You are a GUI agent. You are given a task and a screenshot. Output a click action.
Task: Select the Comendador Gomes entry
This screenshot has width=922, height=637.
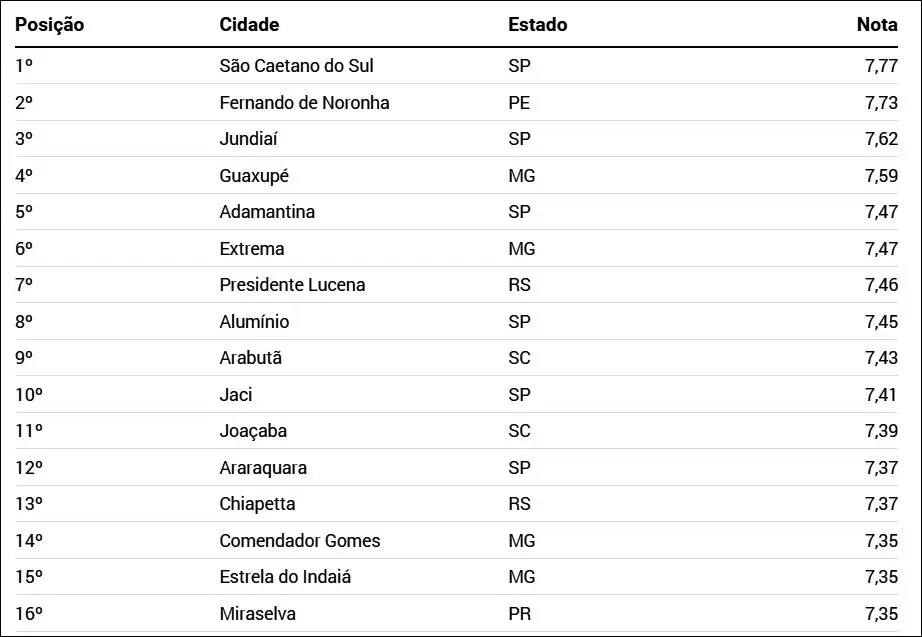click(300, 541)
